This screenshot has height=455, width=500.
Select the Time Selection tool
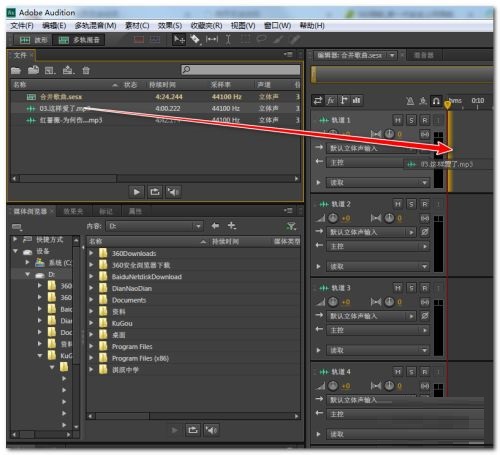click(228, 40)
